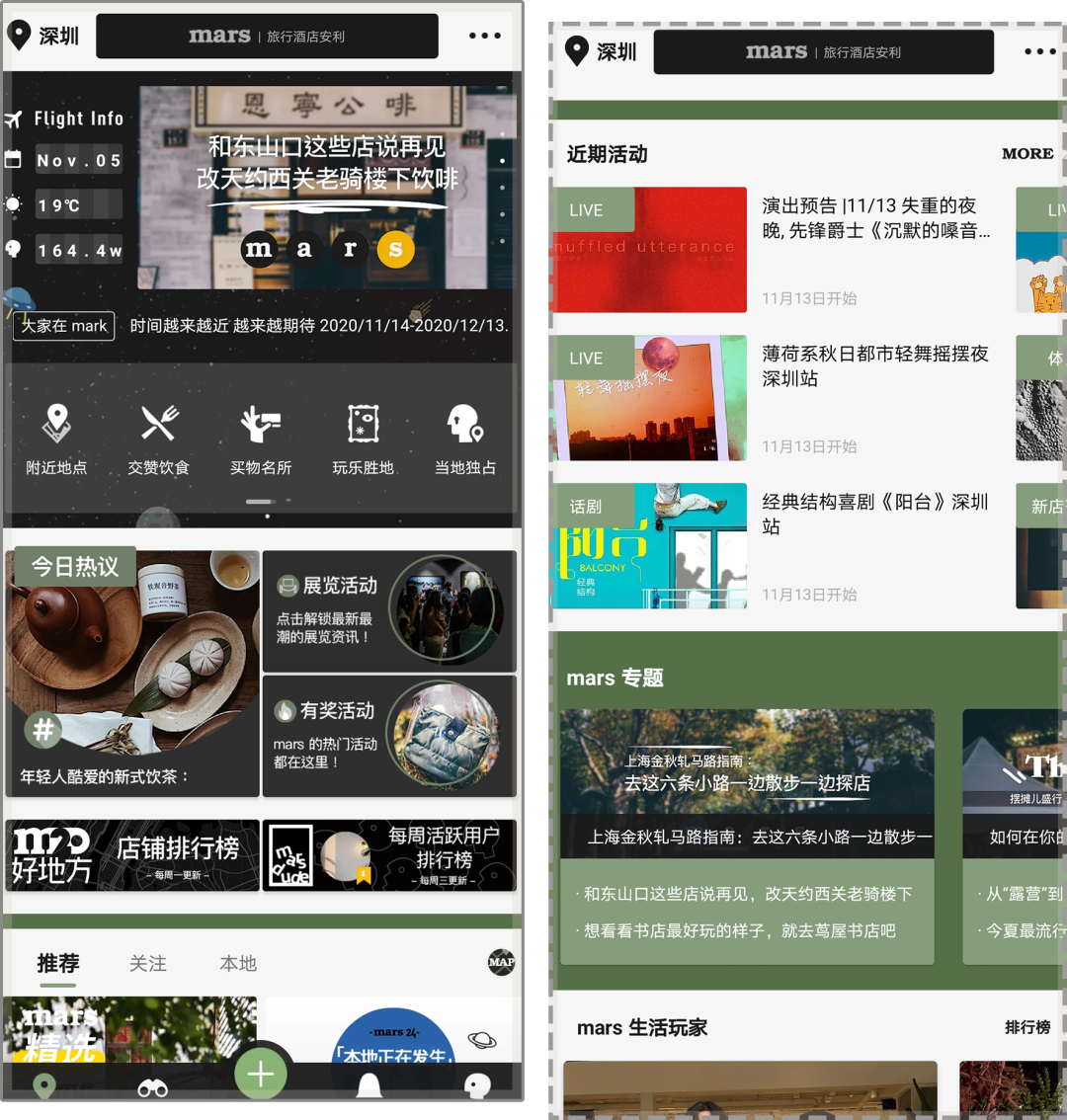The image size is (1067, 1120).
Task: Tap the green plus create button
Action: [261, 1074]
